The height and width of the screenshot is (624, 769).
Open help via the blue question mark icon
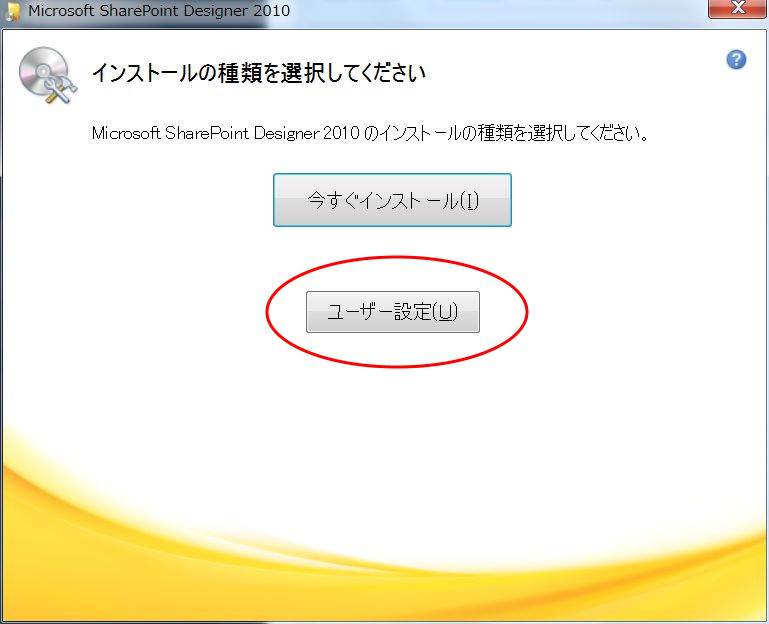pyautogui.click(x=736, y=59)
